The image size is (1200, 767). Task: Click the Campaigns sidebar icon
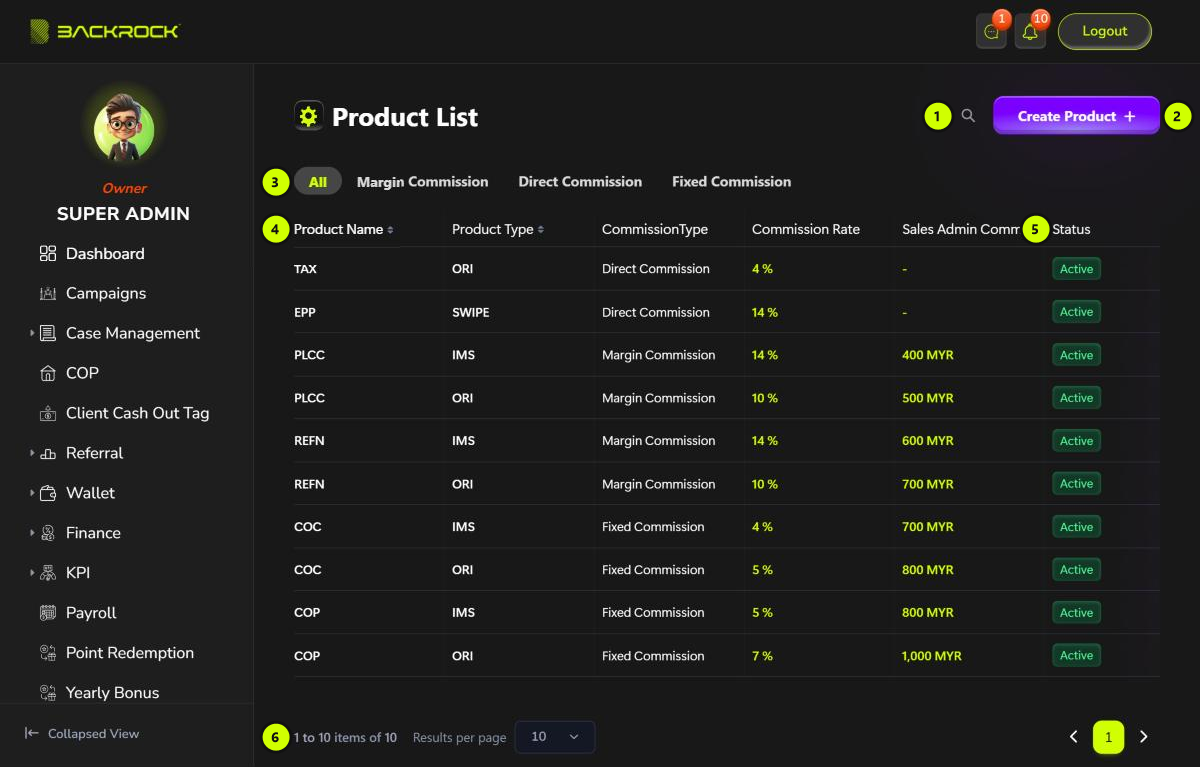pos(48,294)
